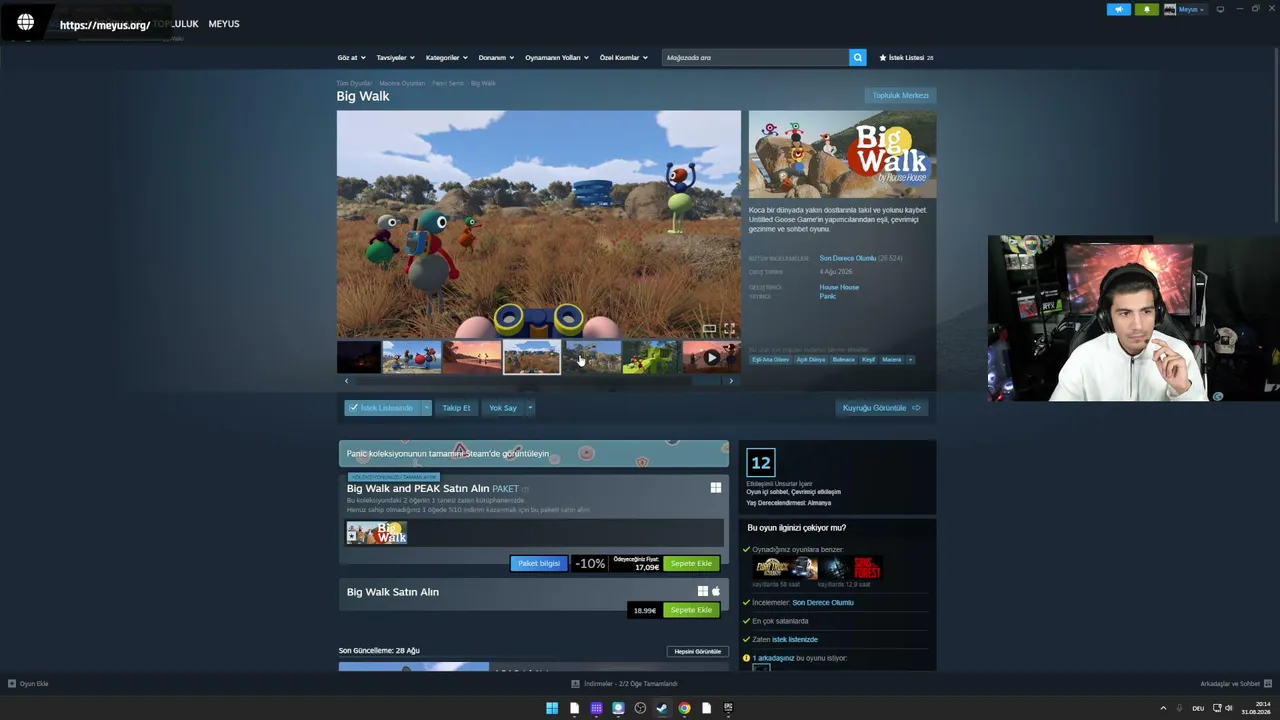Click the Oyun Ekle plus icon
This screenshot has width=1280, height=720.
[x=12, y=684]
